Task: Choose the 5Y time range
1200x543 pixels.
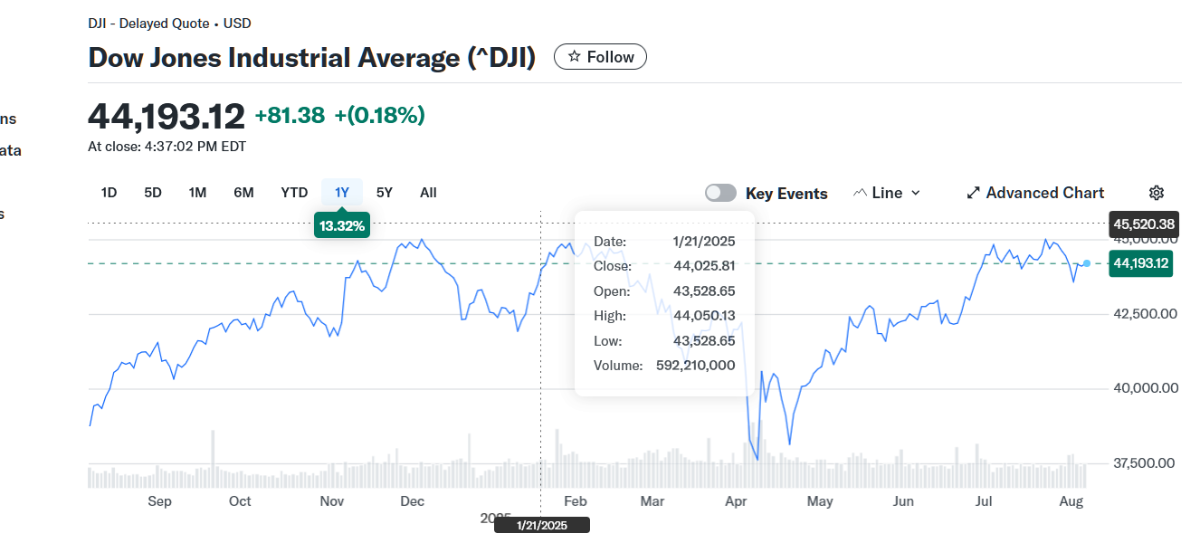Action: coord(384,193)
